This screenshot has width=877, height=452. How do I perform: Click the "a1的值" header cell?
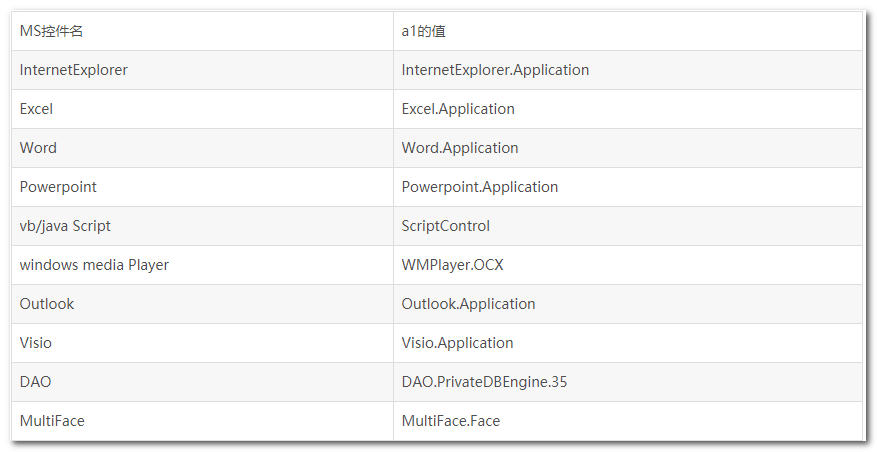pos(424,31)
